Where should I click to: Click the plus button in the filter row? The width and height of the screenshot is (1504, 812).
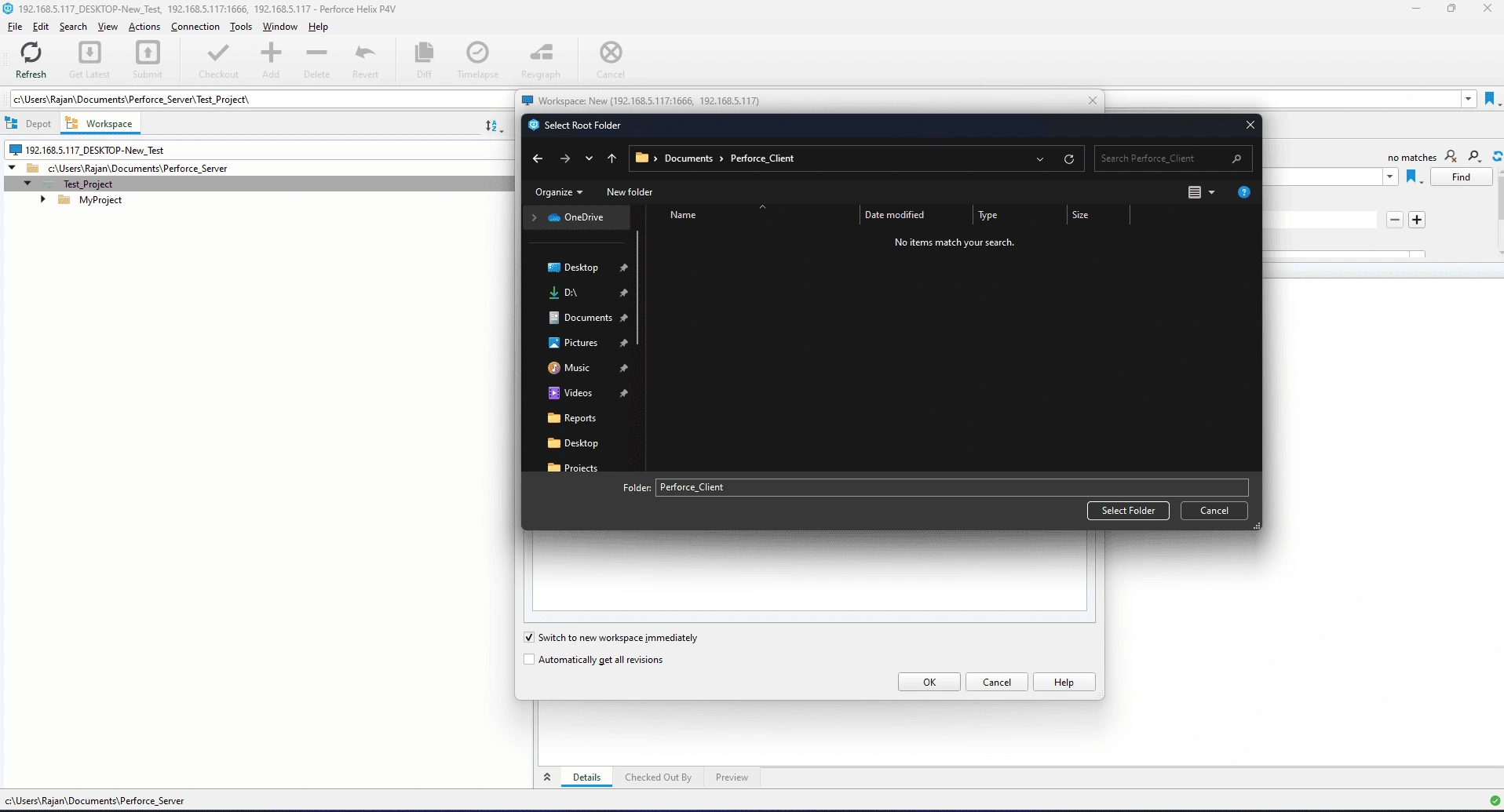coord(1417,220)
